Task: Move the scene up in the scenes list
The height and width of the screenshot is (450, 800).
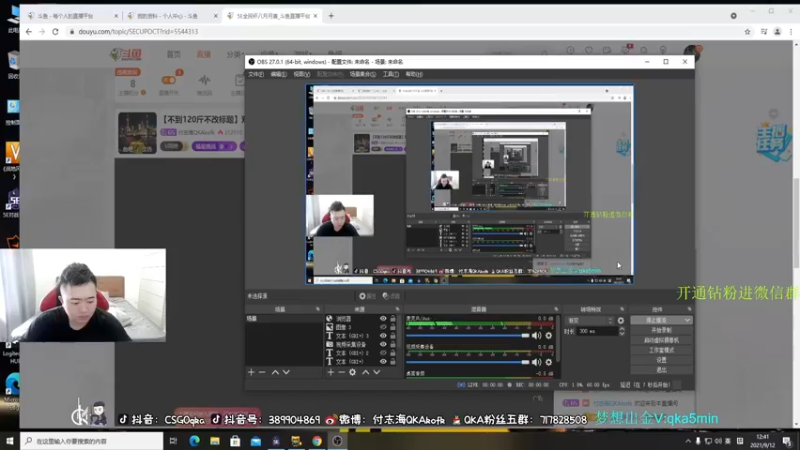Action: click(x=275, y=372)
